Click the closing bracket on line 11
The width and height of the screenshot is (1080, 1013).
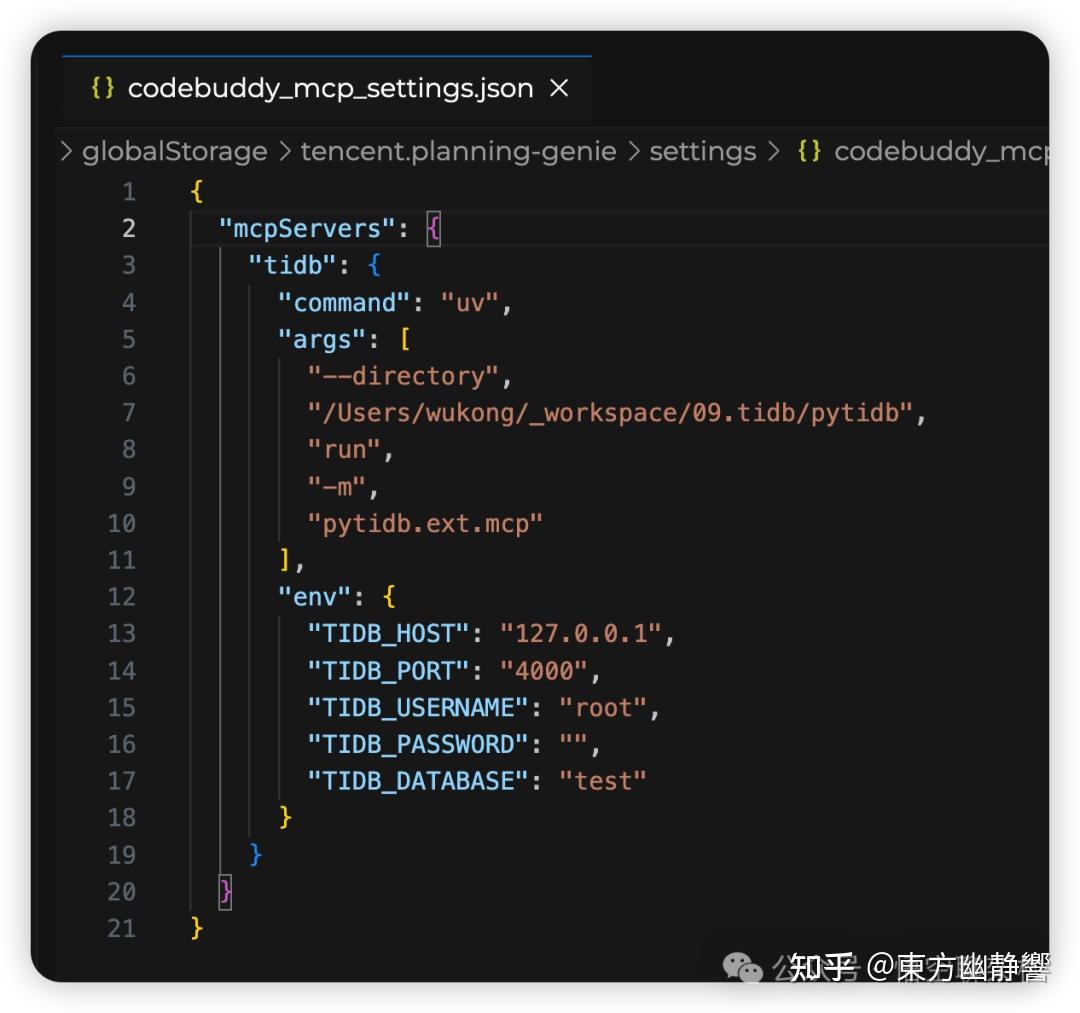pyautogui.click(x=284, y=560)
